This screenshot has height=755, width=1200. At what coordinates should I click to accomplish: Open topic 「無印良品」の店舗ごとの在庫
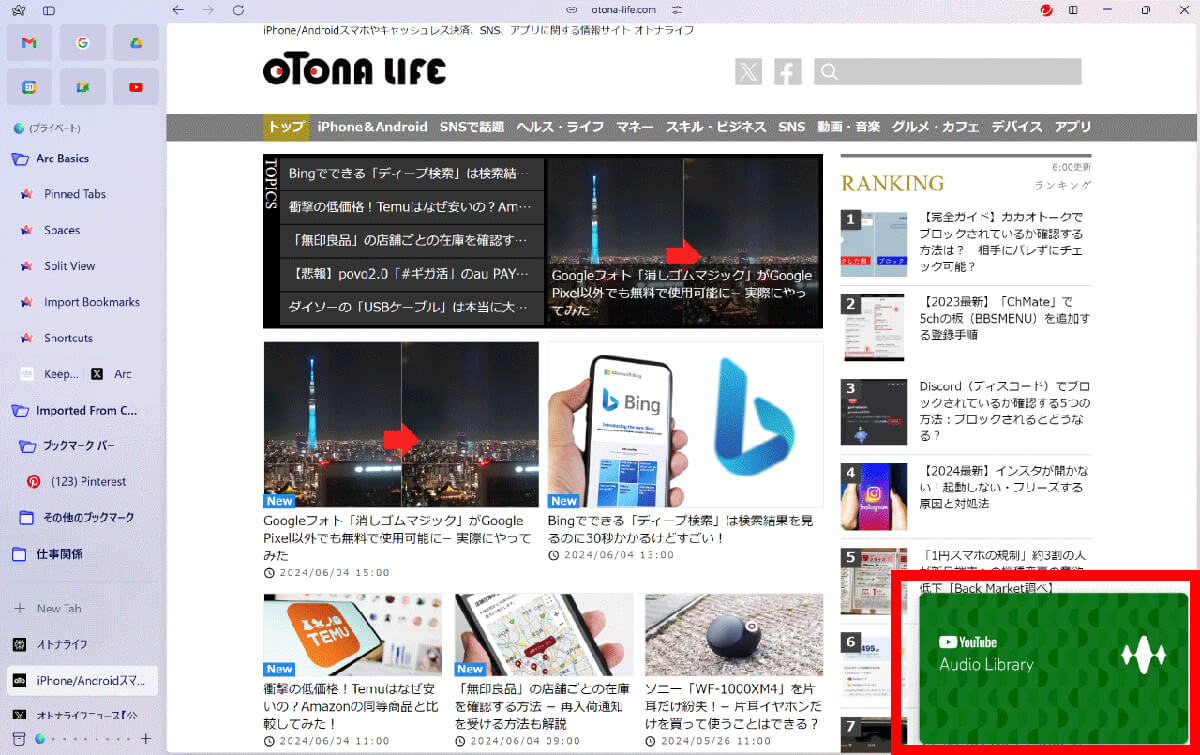pyautogui.click(x=412, y=240)
